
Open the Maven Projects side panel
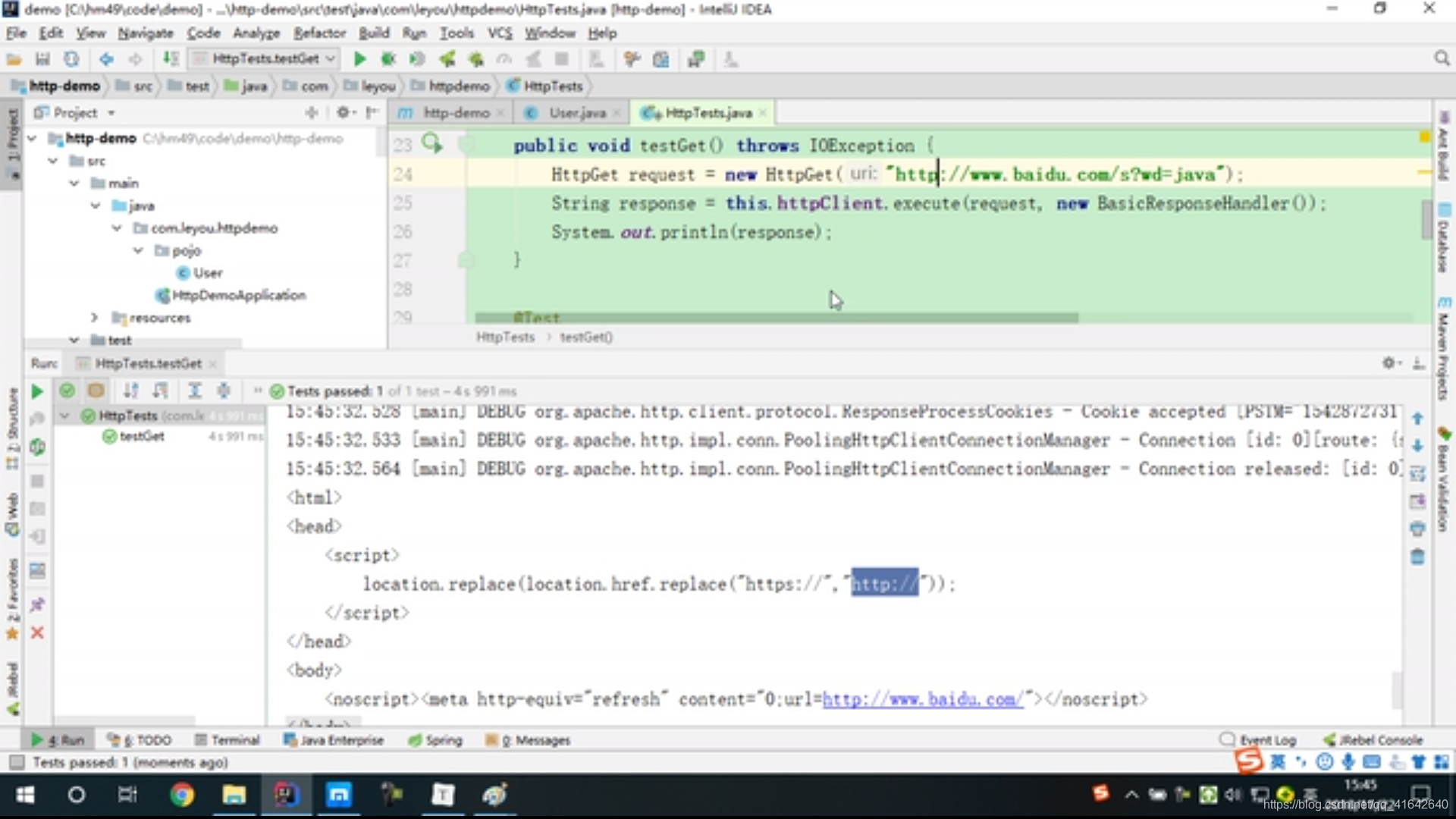tap(1442, 348)
